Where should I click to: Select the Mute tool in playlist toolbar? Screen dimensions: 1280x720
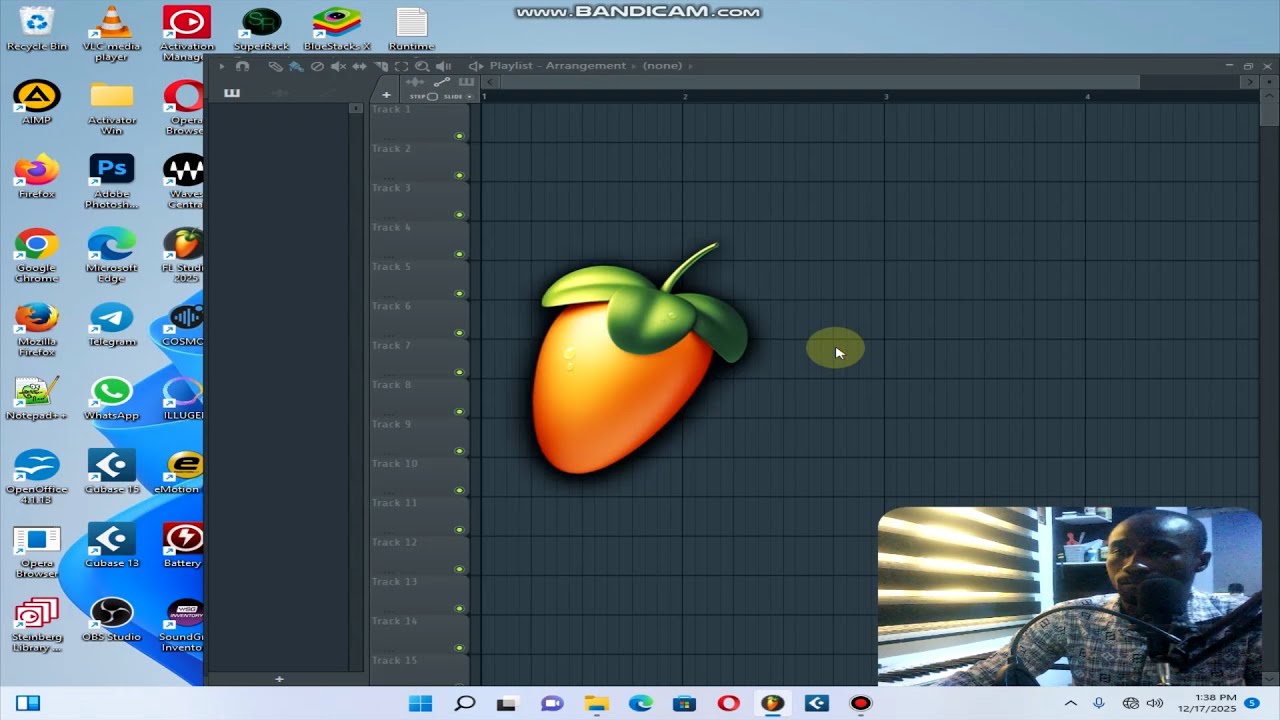(338, 66)
